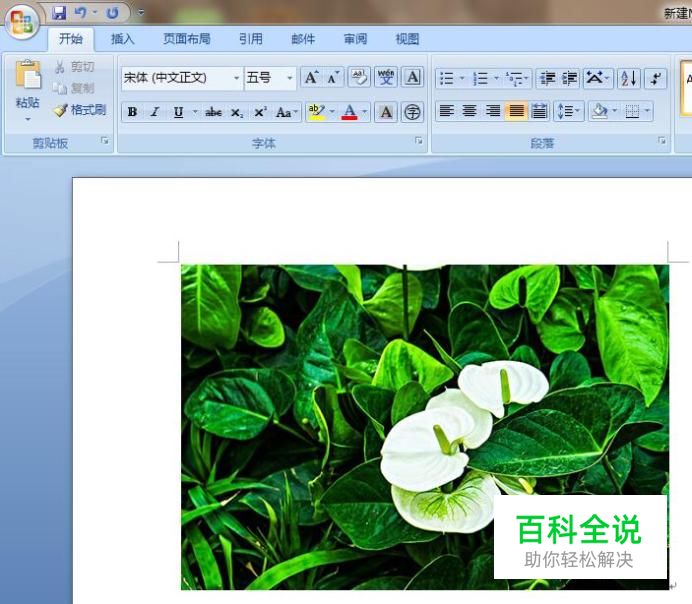Open the phonetic guide wén tool

pyautogui.click(x=386, y=78)
